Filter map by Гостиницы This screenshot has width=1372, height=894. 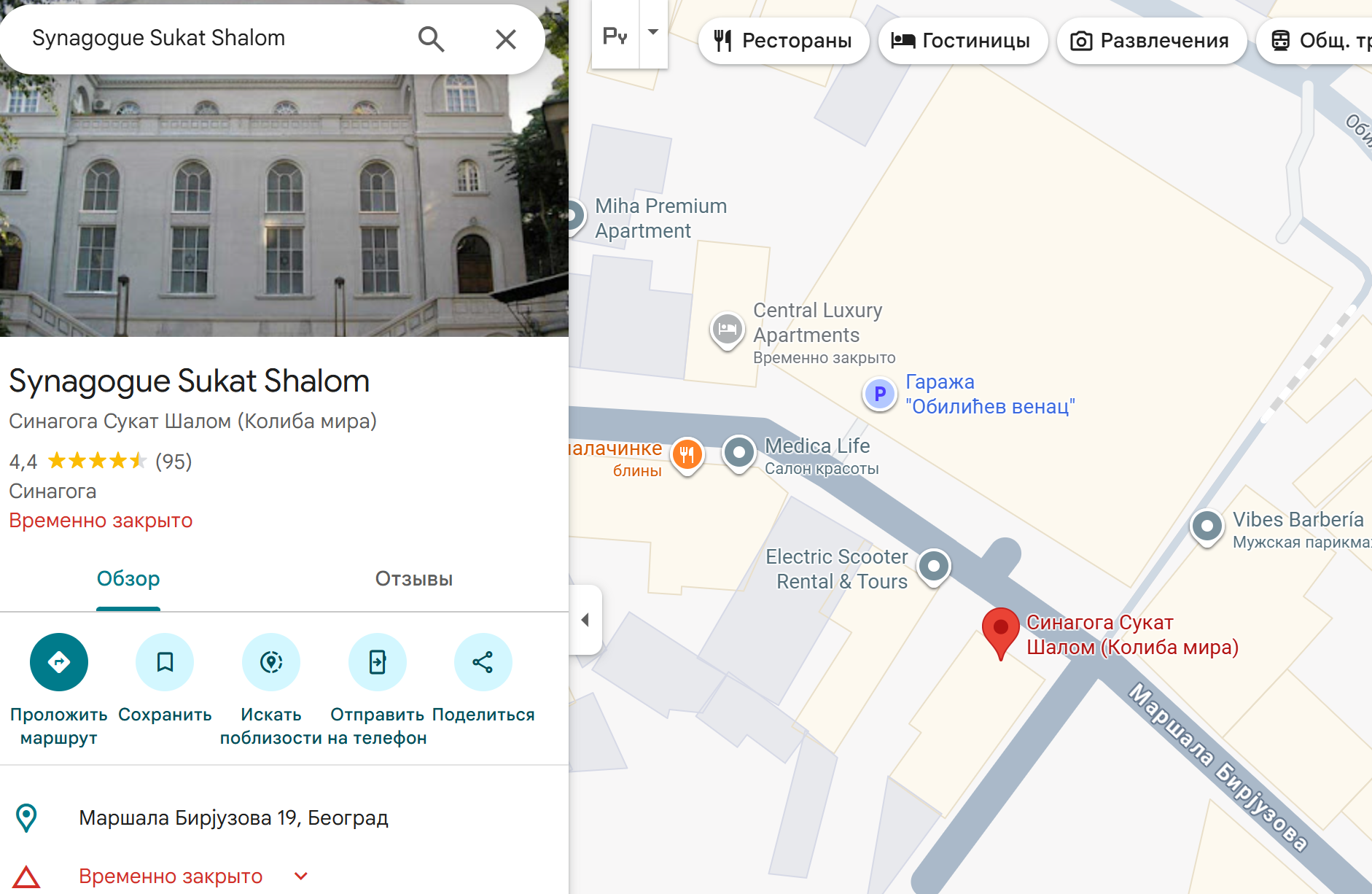coord(962,41)
